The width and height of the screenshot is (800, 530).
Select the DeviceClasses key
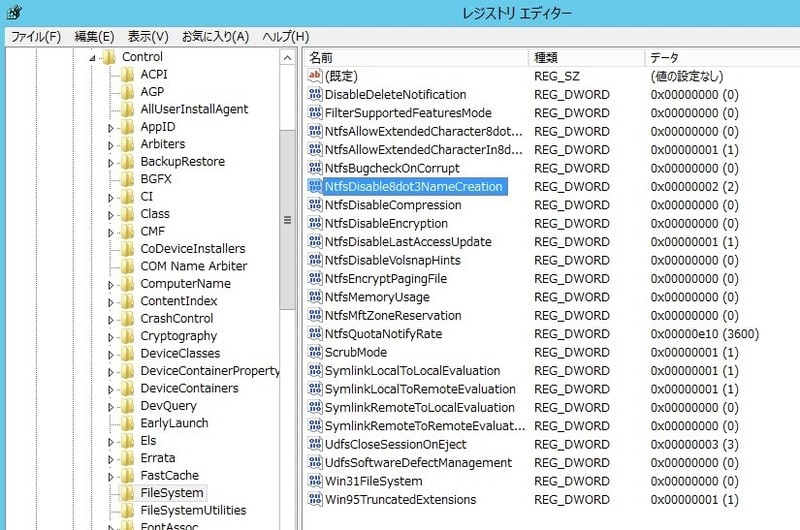click(180, 353)
